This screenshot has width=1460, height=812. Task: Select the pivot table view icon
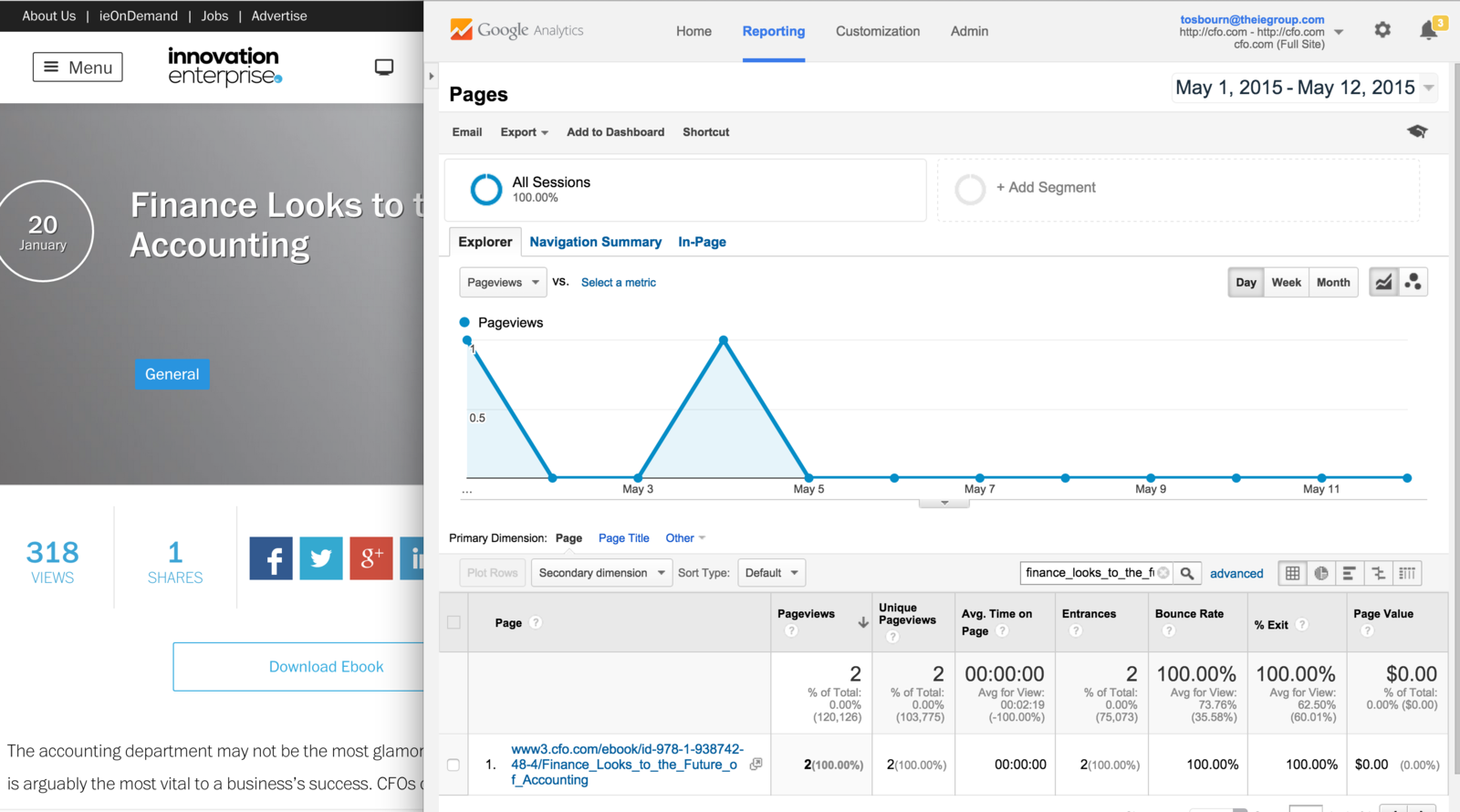point(1407,573)
